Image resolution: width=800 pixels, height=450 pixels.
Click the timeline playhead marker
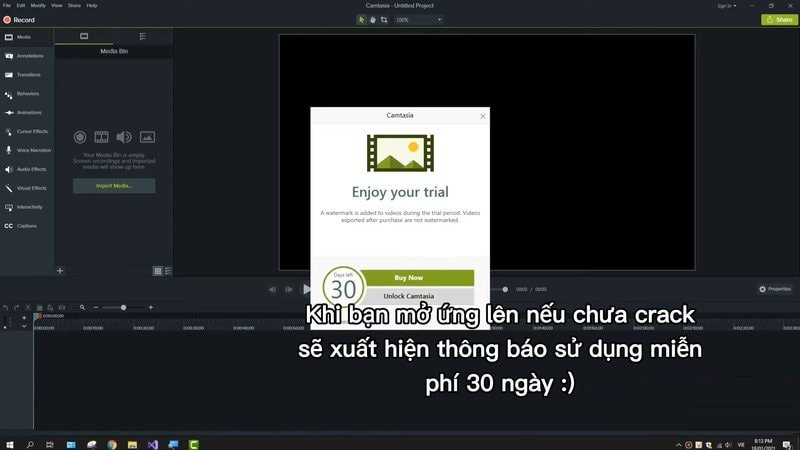point(37,317)
